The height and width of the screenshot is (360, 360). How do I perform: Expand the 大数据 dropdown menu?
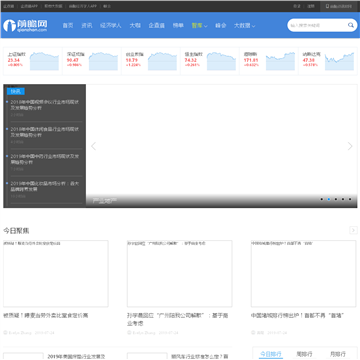[245, 25]
